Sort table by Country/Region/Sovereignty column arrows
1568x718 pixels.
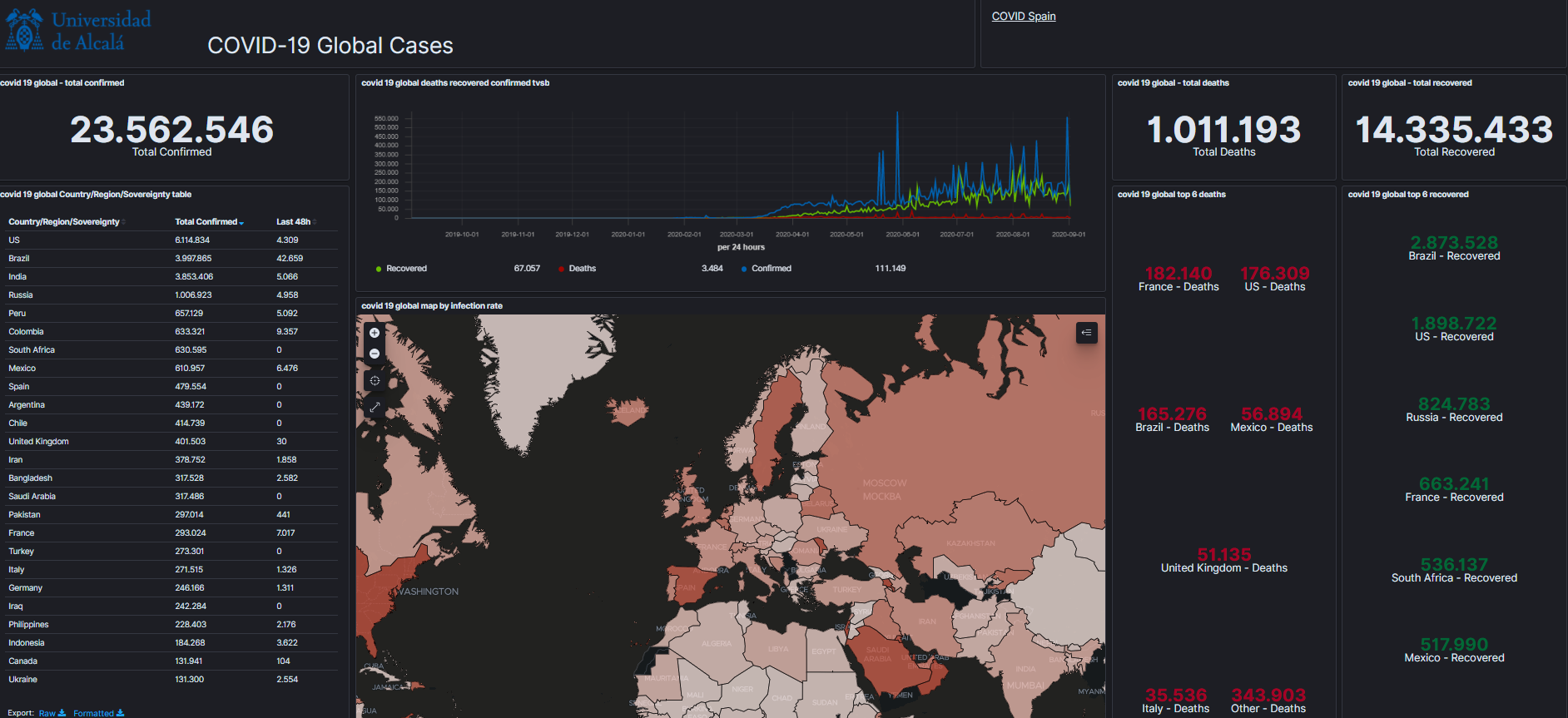125,222
